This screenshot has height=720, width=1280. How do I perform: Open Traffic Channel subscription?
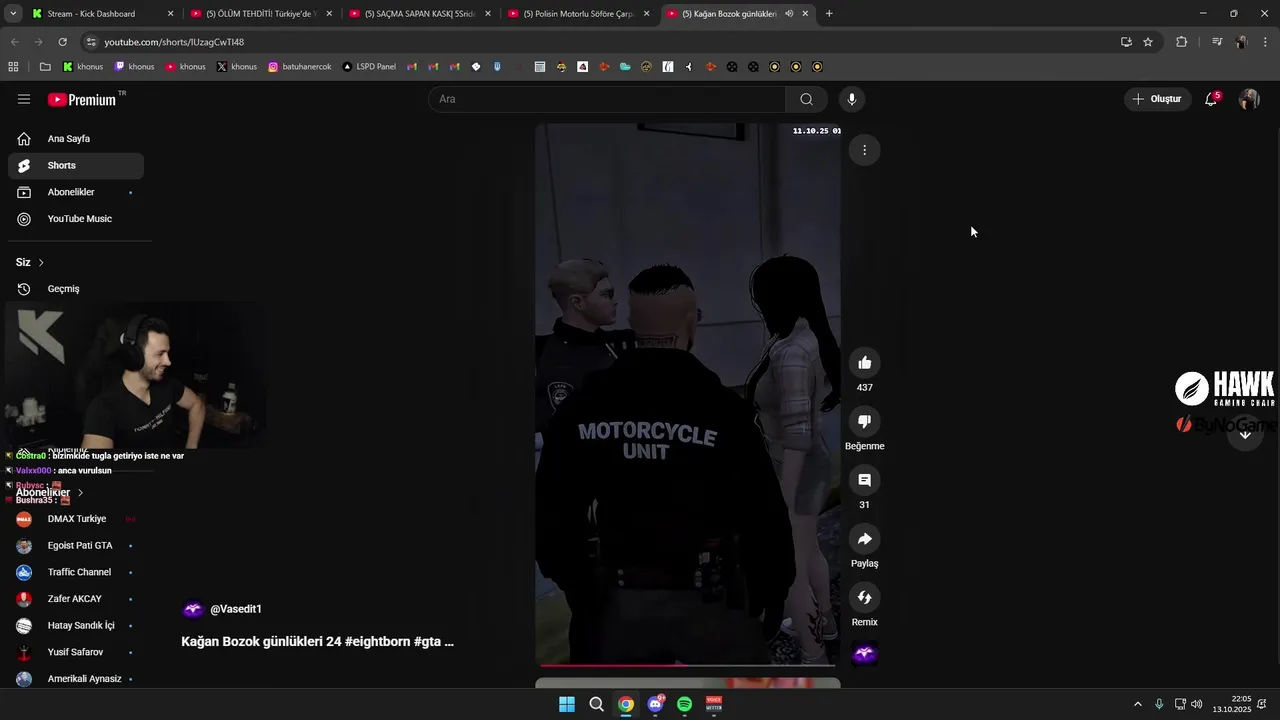pyautogui.click(x=76, y=572)
